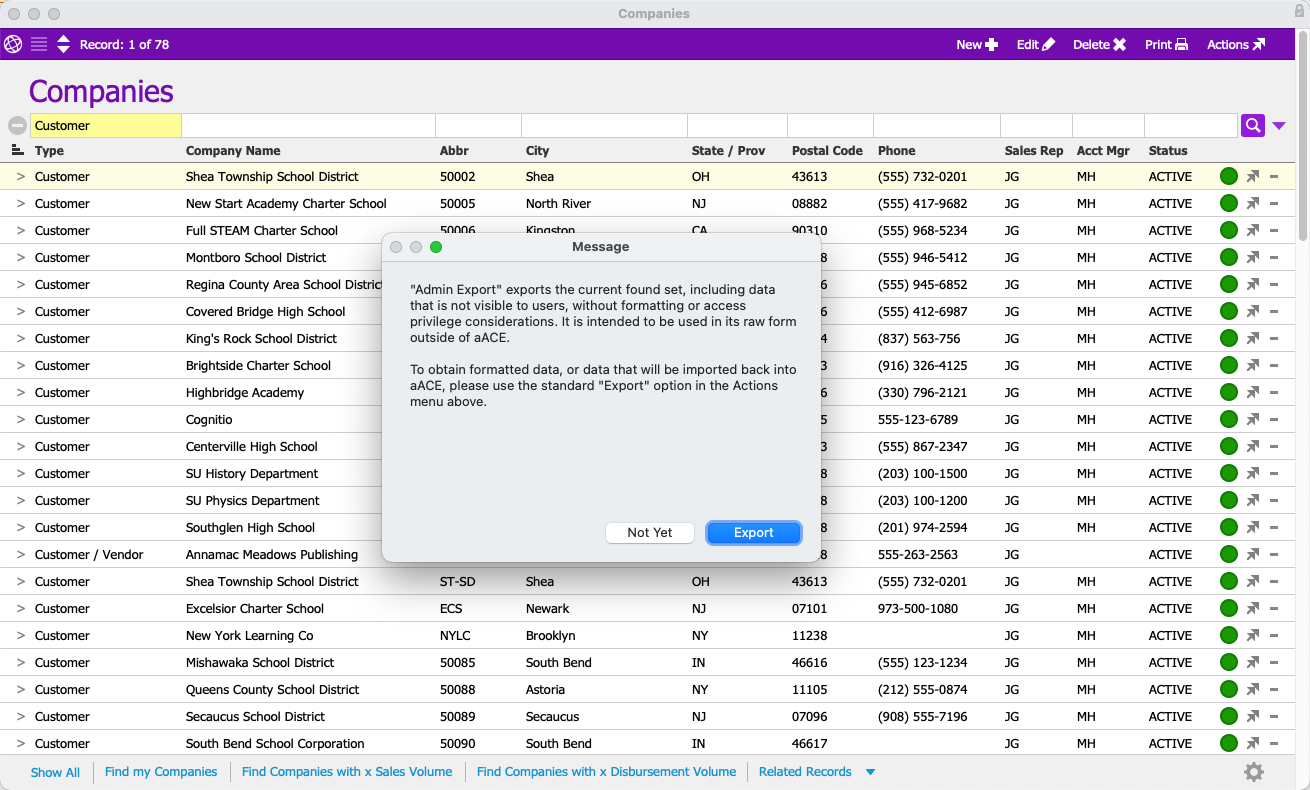Click the arrow icon on Montboro School District row

coord(1253,257)
